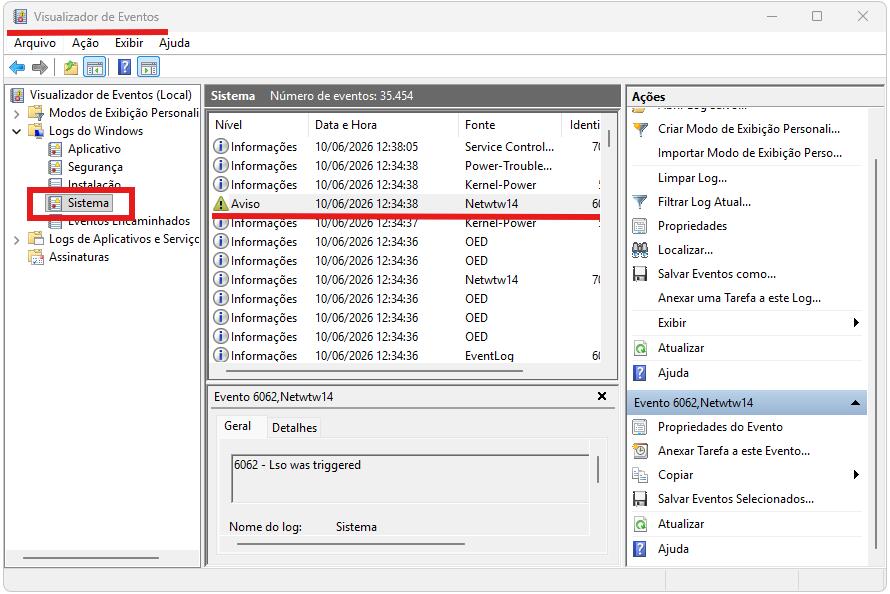Click the event list vertical scrollbar thumb
This screenshot has width=890, height=594.
(x=609, y=139)
